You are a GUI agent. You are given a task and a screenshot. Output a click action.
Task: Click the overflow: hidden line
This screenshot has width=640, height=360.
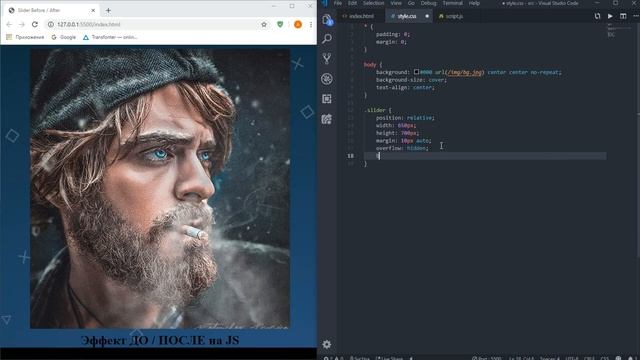tap(402, 148)
